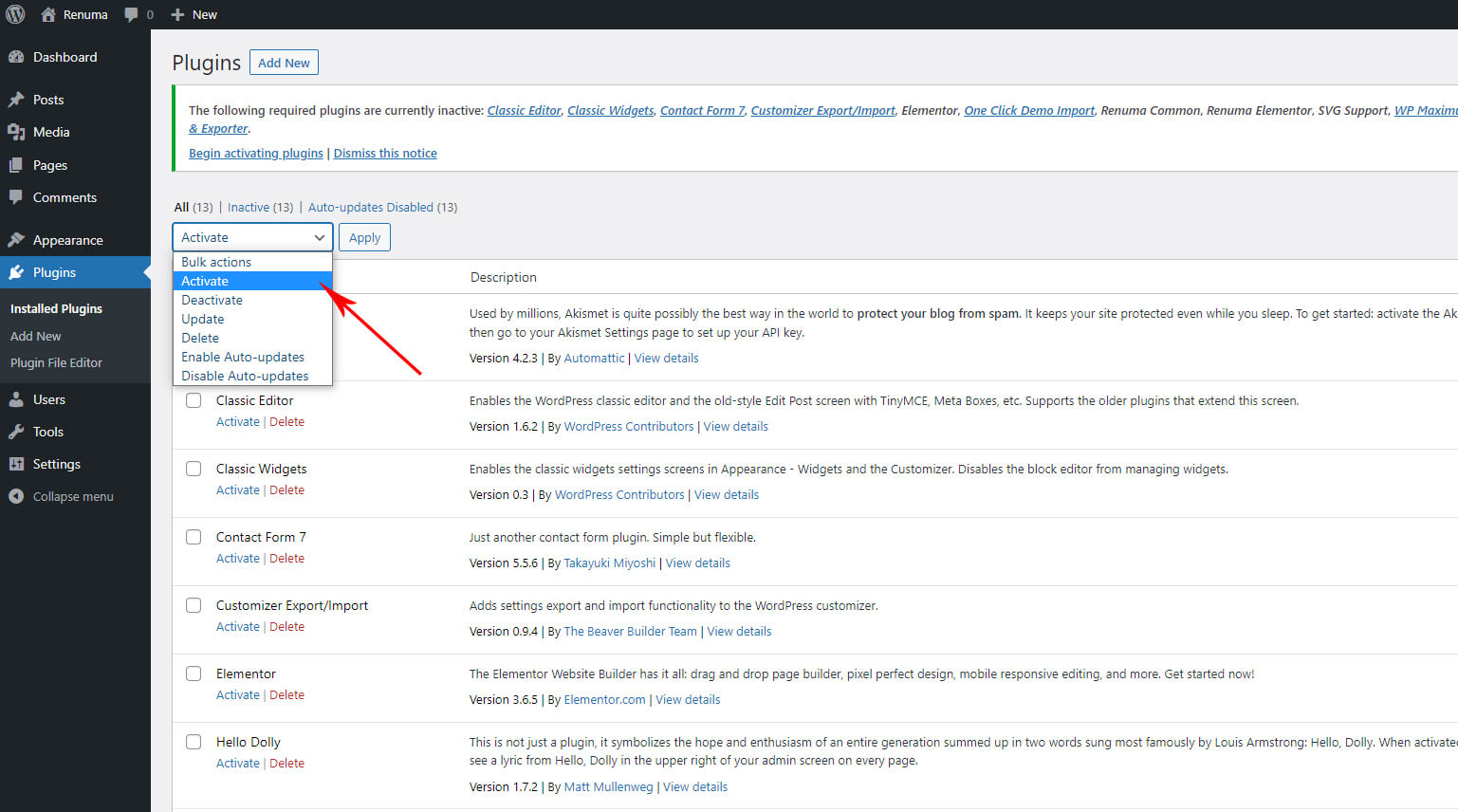The image size is (1458, 812).
Task: Click the home icon beside Renuma
Action: [48, 14]
